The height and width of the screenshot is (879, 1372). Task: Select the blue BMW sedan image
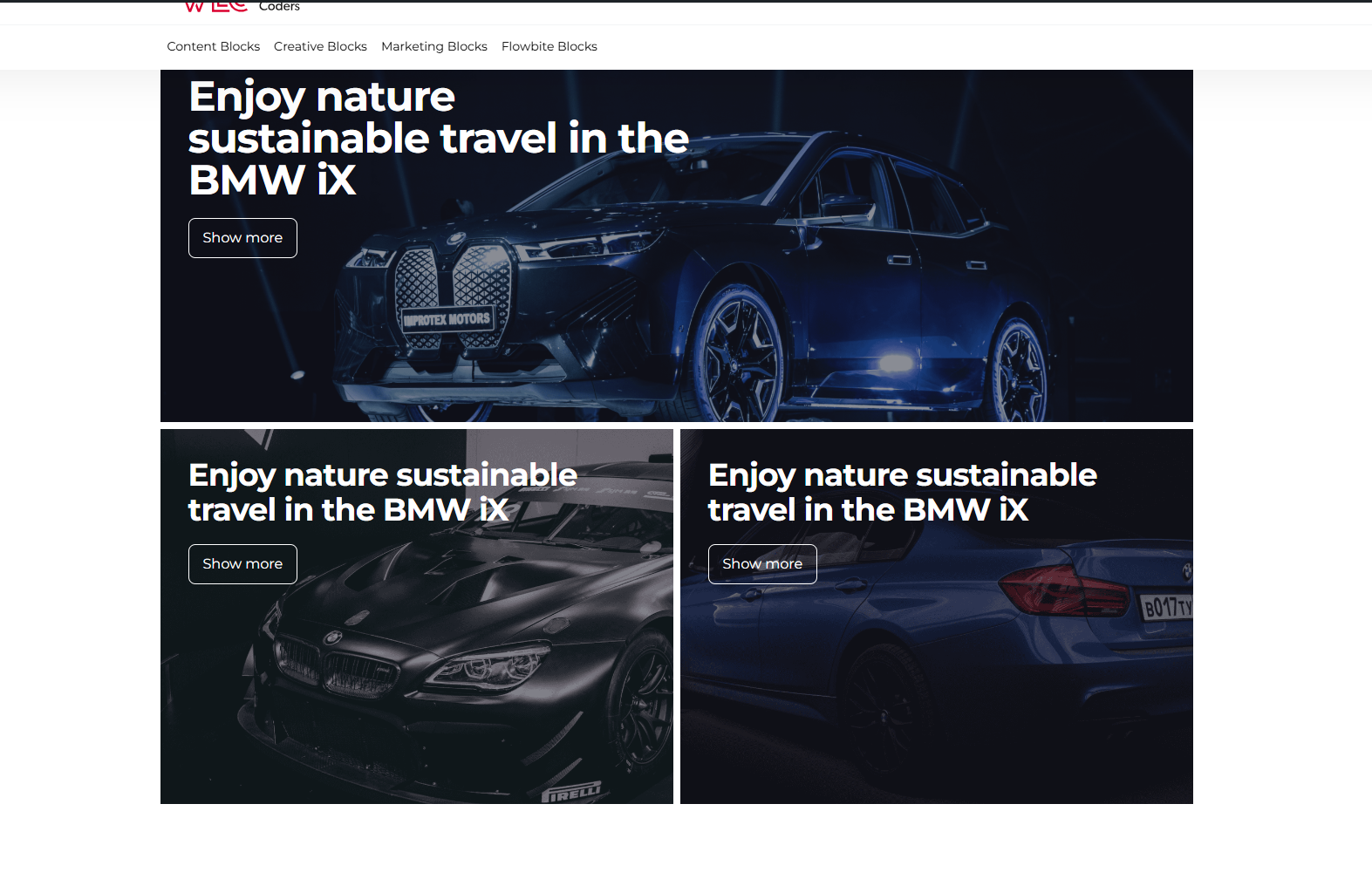coord(937,617)
